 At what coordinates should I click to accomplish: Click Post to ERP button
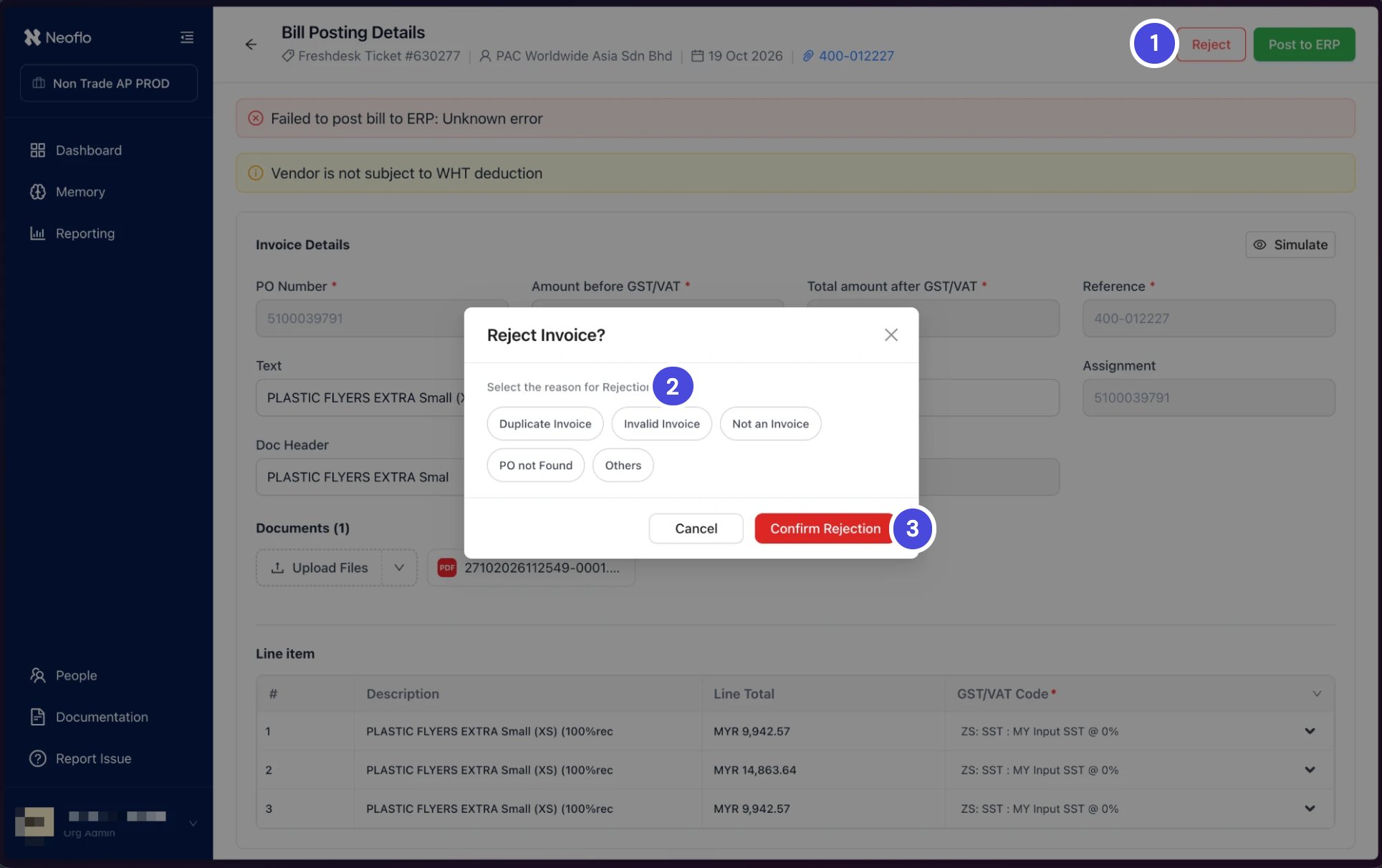click(x=1304, y=44)
